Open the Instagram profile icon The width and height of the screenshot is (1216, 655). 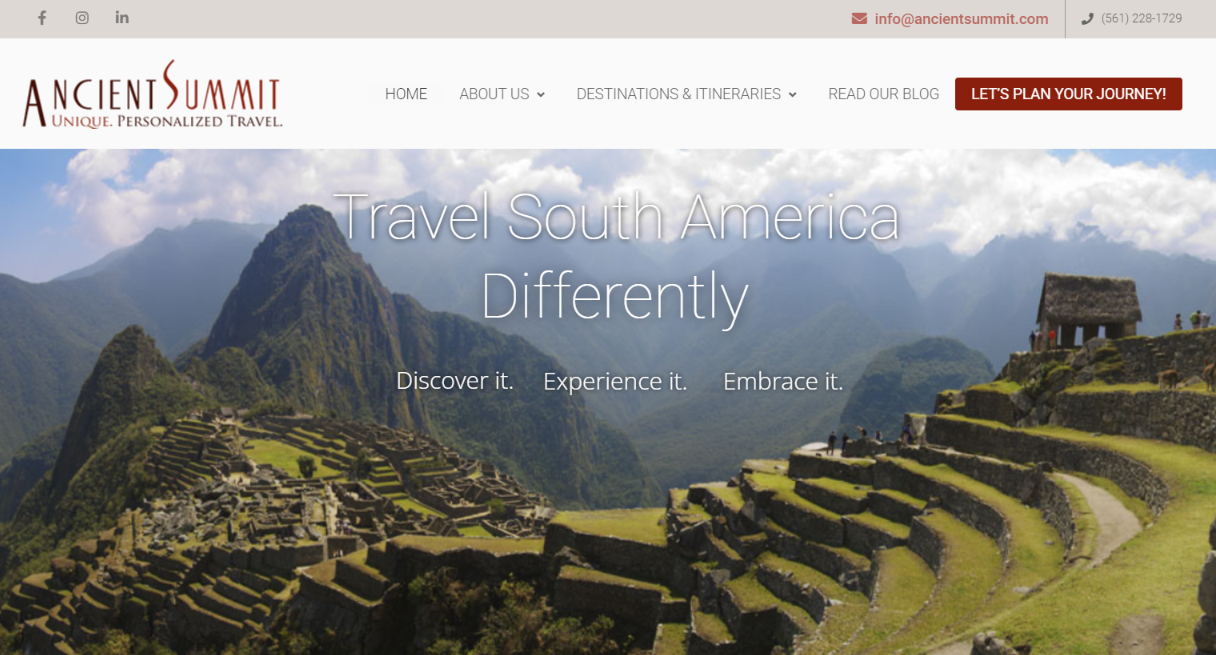(x=82, y=18)
